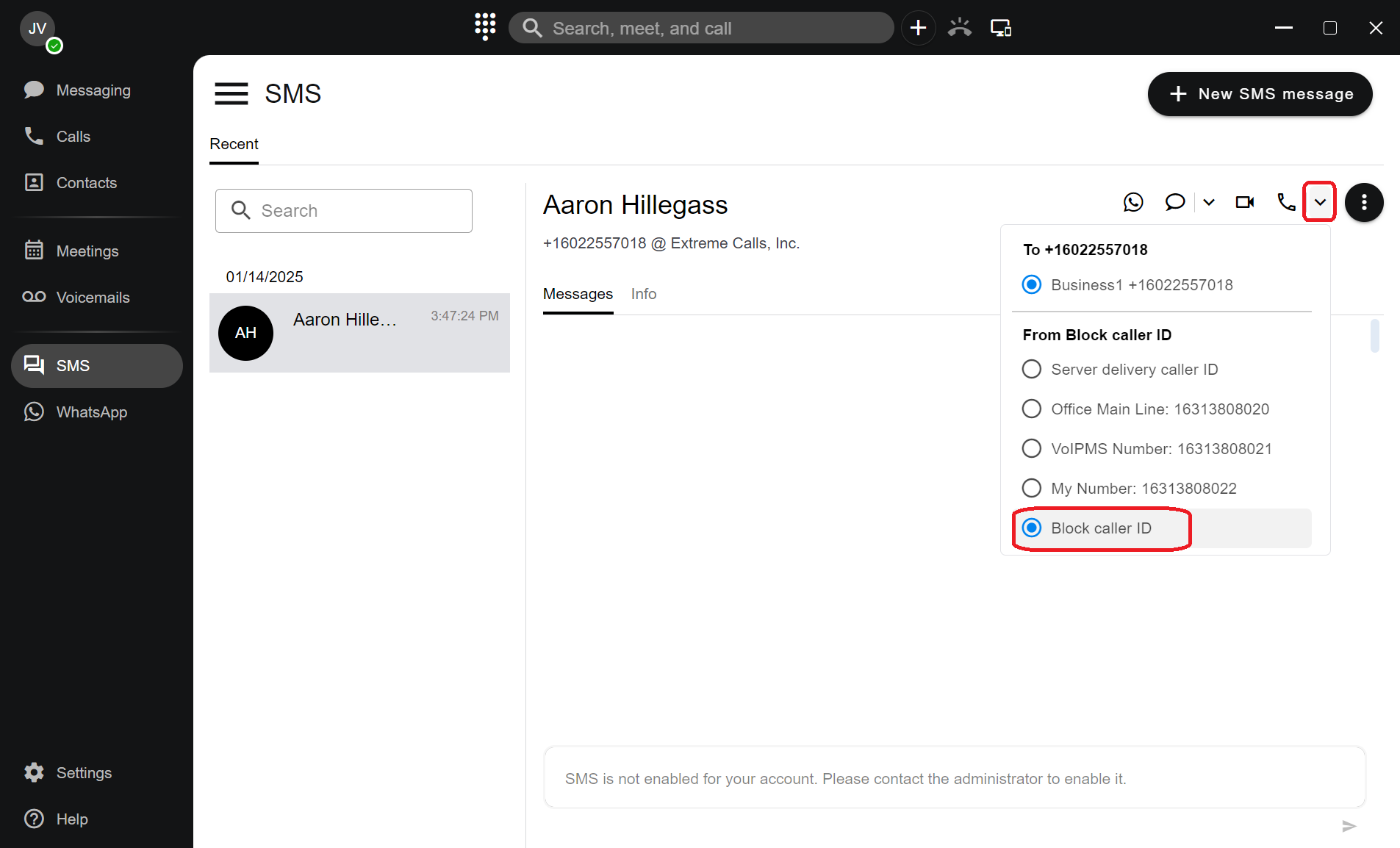Open Settings from the sidebar
1400x848 pixels.
click(x=84, y=772)
